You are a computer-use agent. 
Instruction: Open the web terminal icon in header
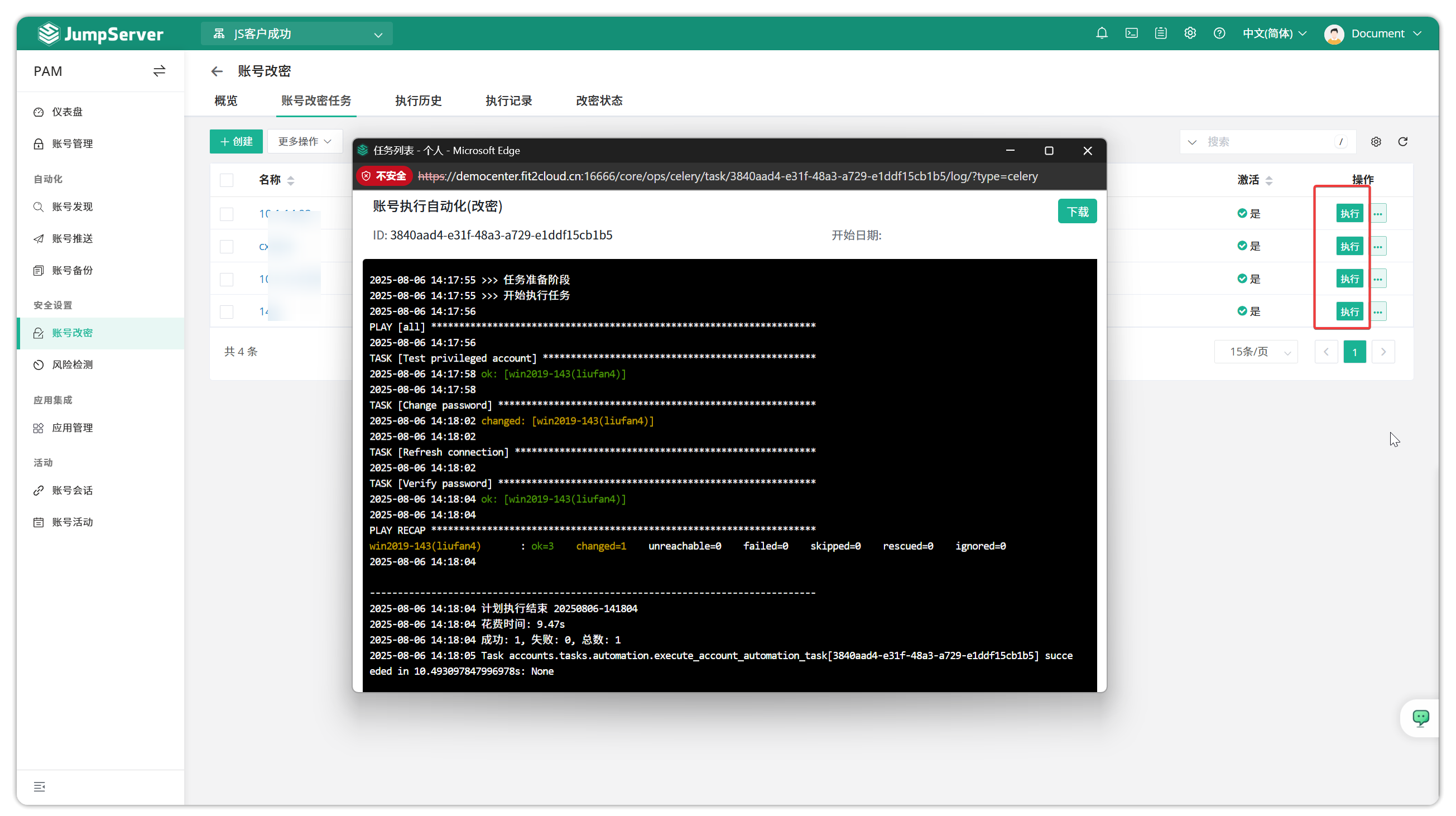point(1131,33)
